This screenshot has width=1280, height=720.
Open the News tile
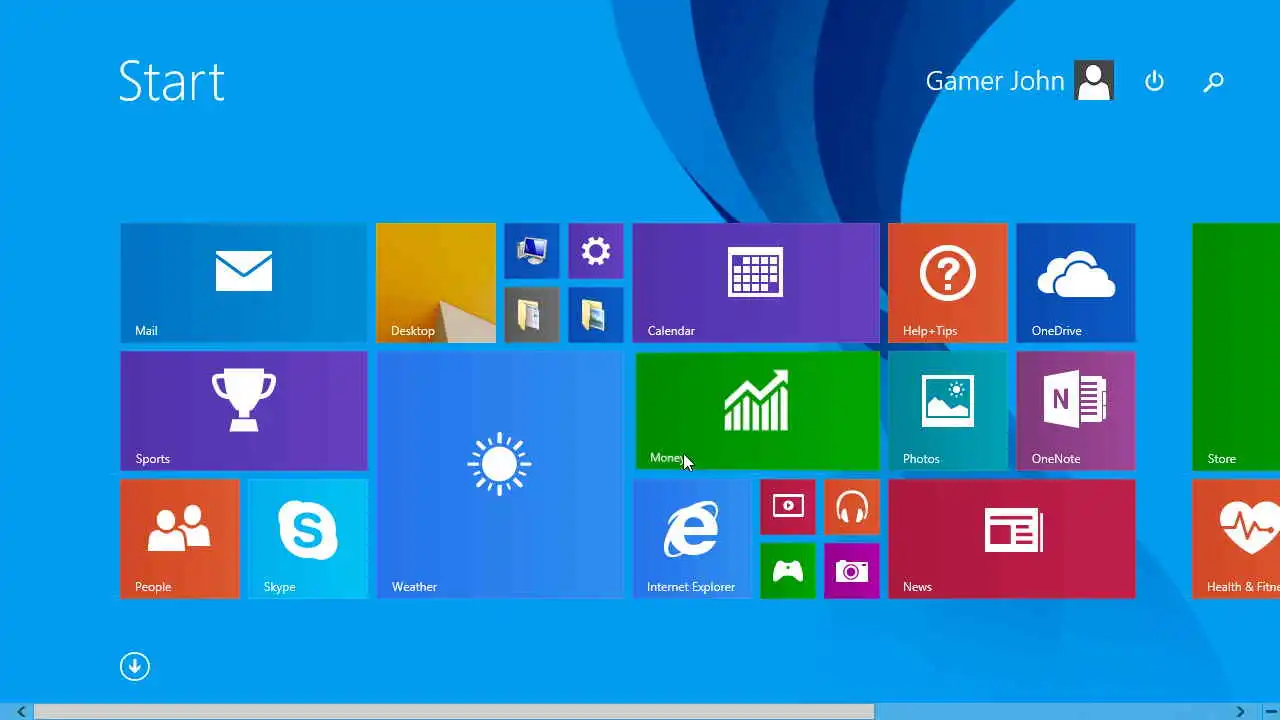click(x=1012, y=539)
